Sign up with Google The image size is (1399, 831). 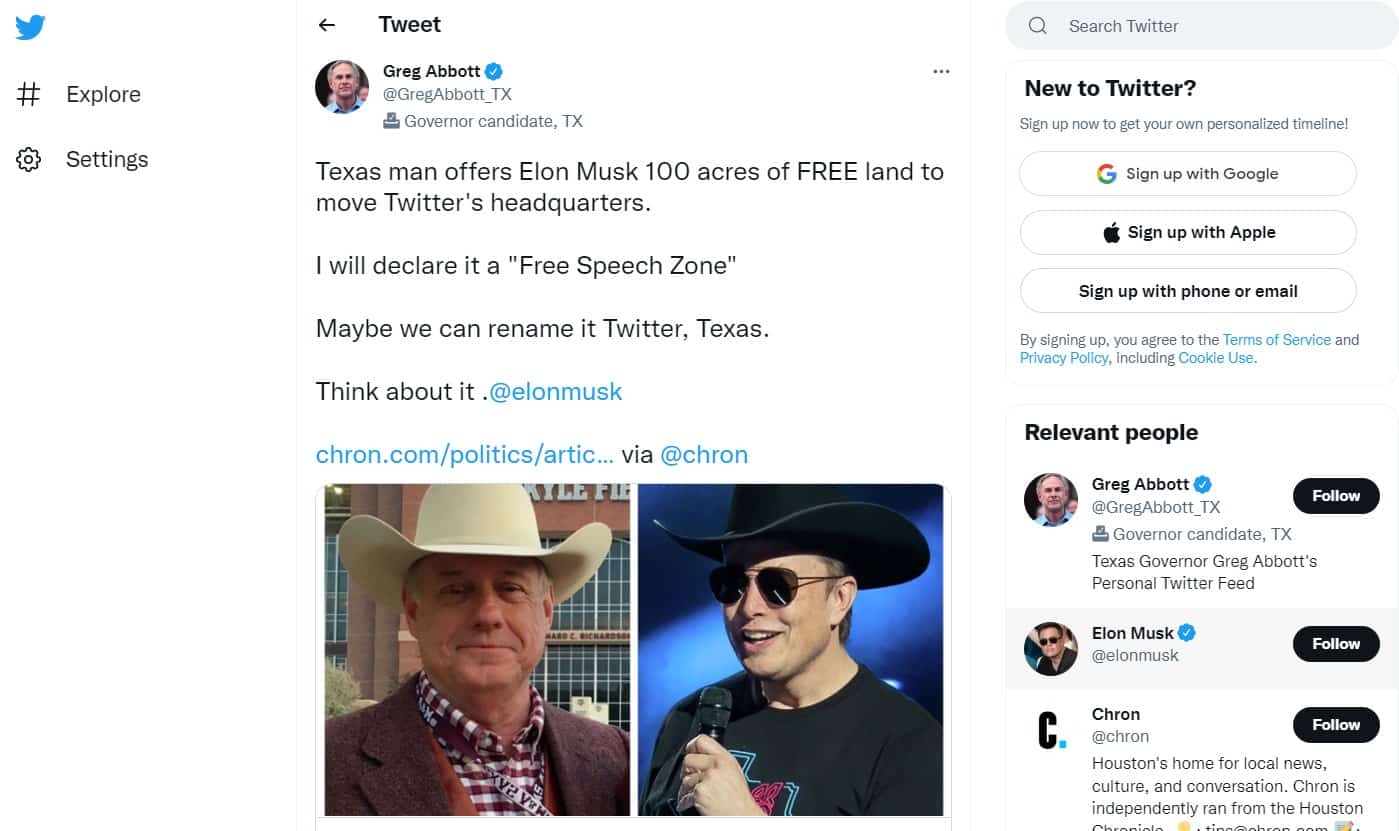(x=1187, y=174)
